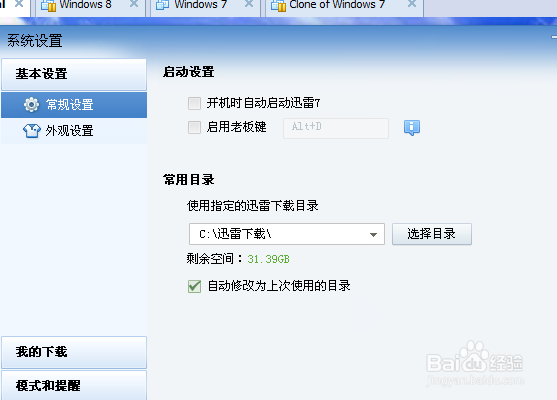Click the 系统设置 window title

click(x=35, y=41)
